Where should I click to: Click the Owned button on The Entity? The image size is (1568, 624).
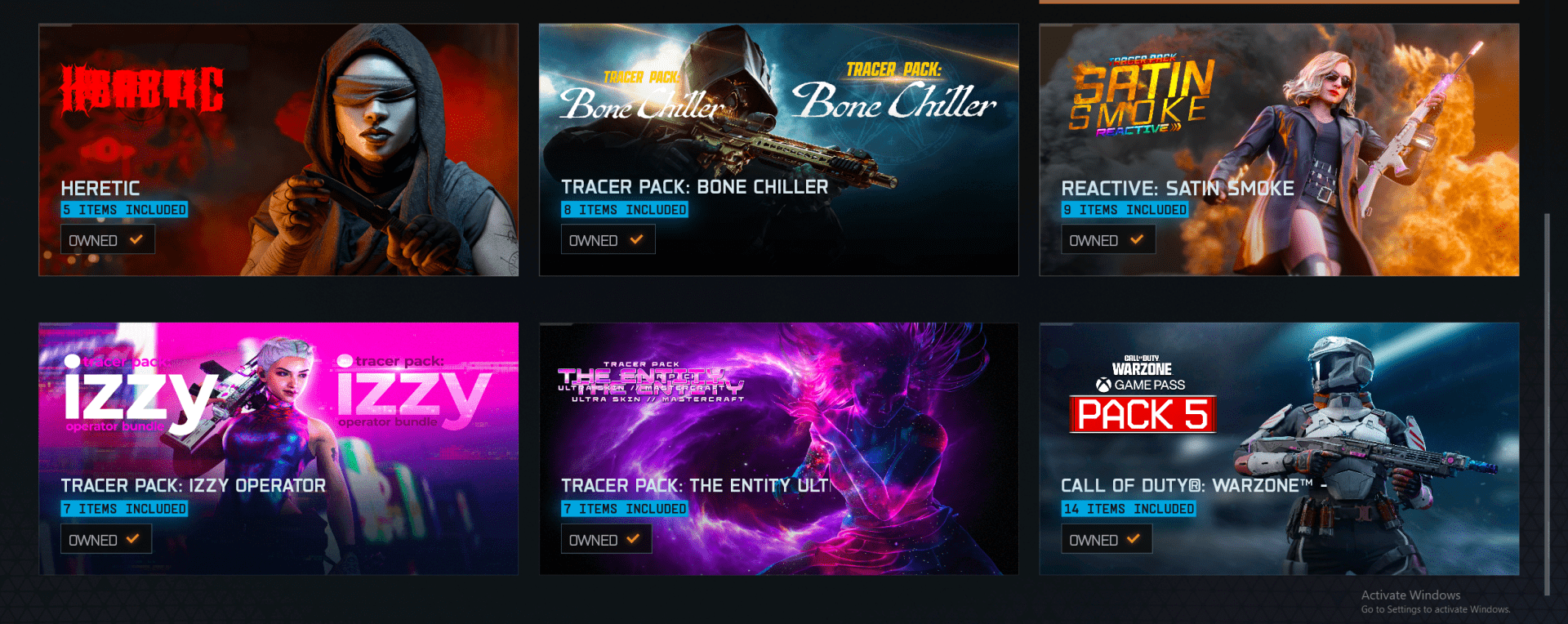(606, 540)
